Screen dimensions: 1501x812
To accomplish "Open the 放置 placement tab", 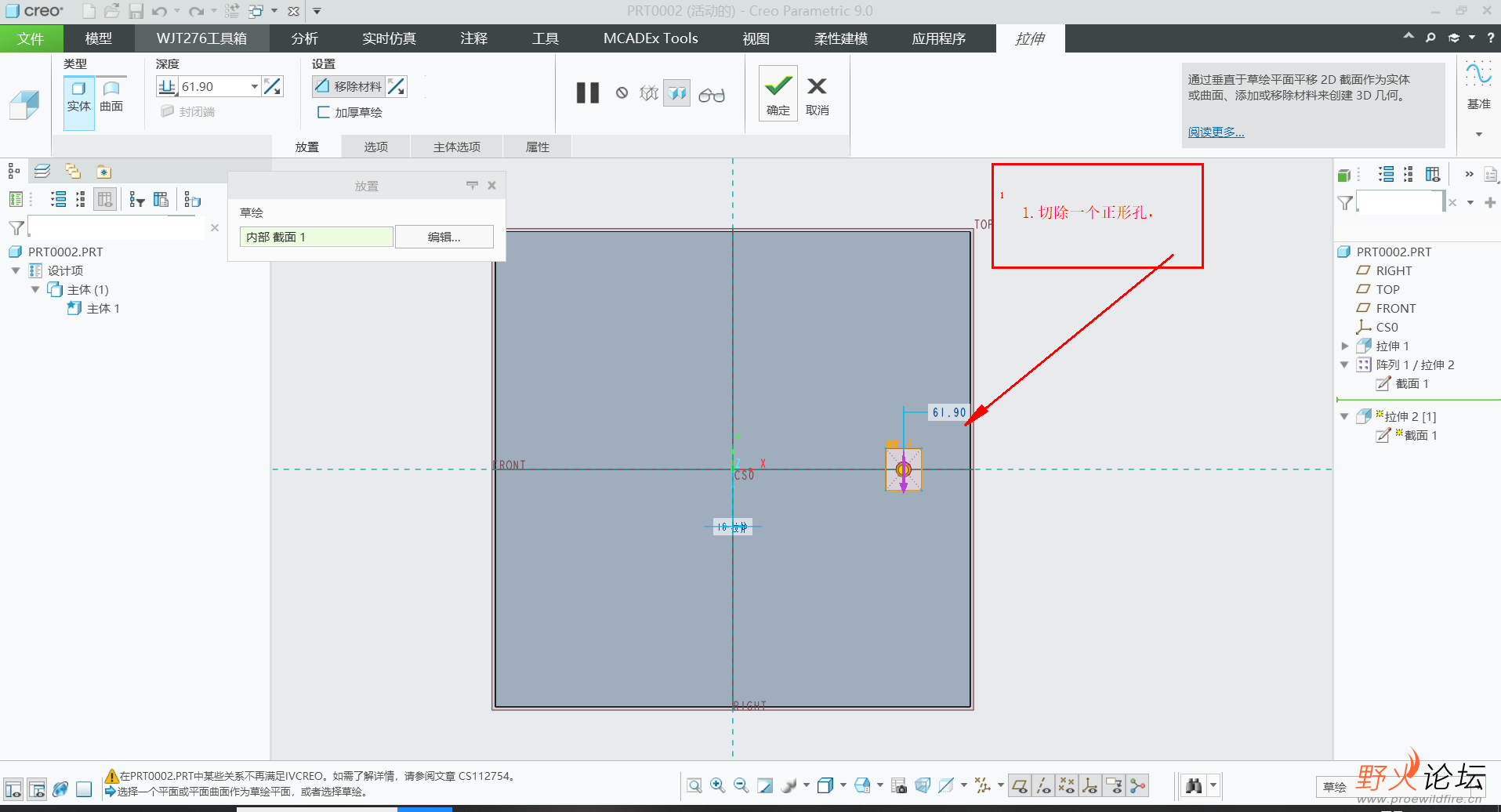I will click(x=306, y=147).
